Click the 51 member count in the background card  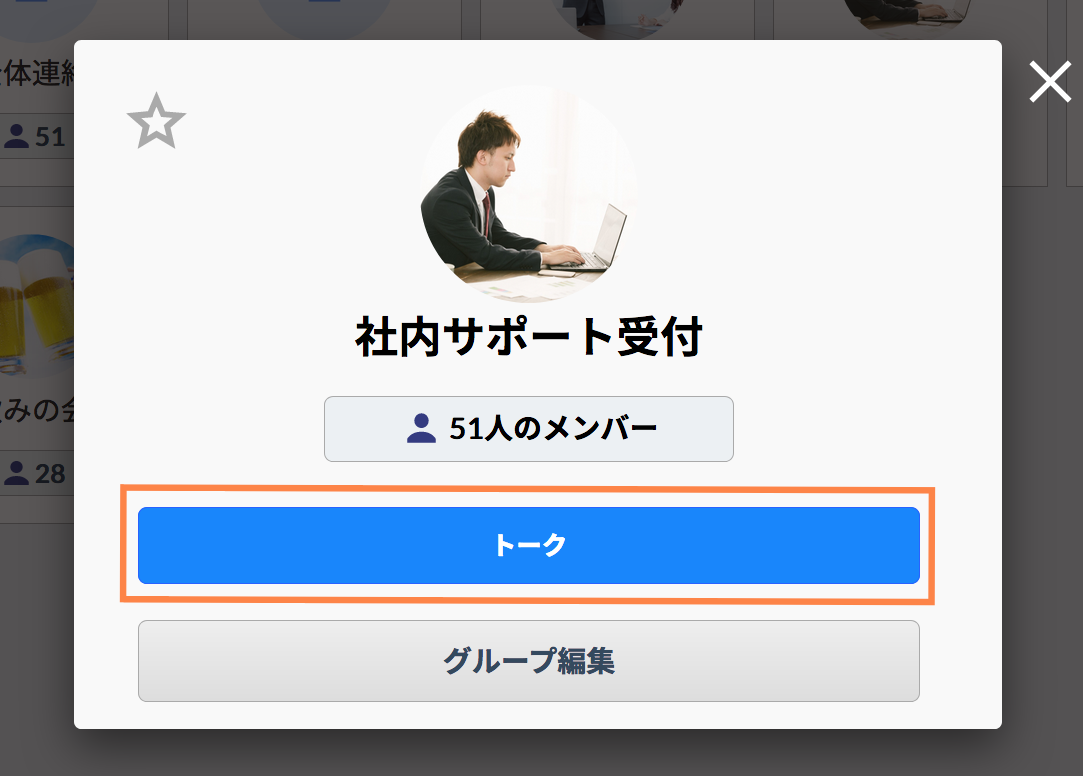point(50,137)
